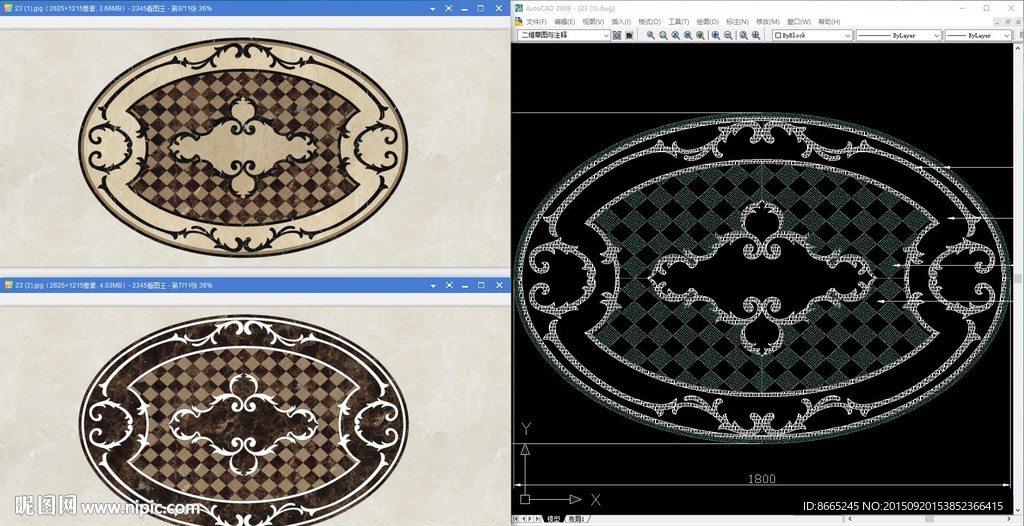1024x526 pixels.
Task: Select the Zoom Object tool
Action: (x=700, y=35)
